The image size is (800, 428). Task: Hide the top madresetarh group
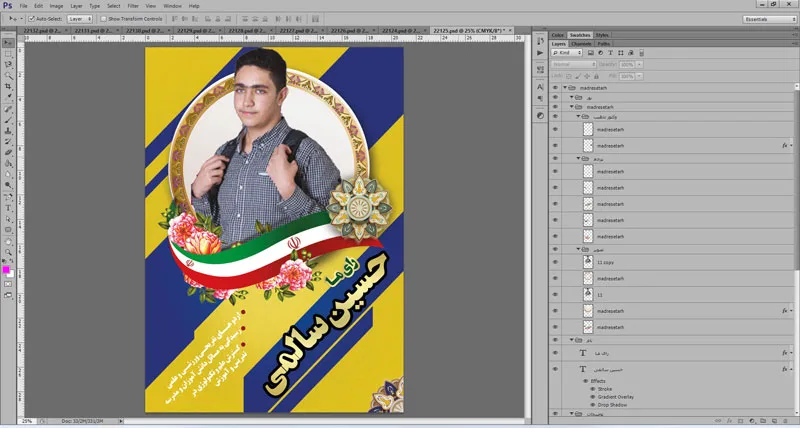[556, 88]
